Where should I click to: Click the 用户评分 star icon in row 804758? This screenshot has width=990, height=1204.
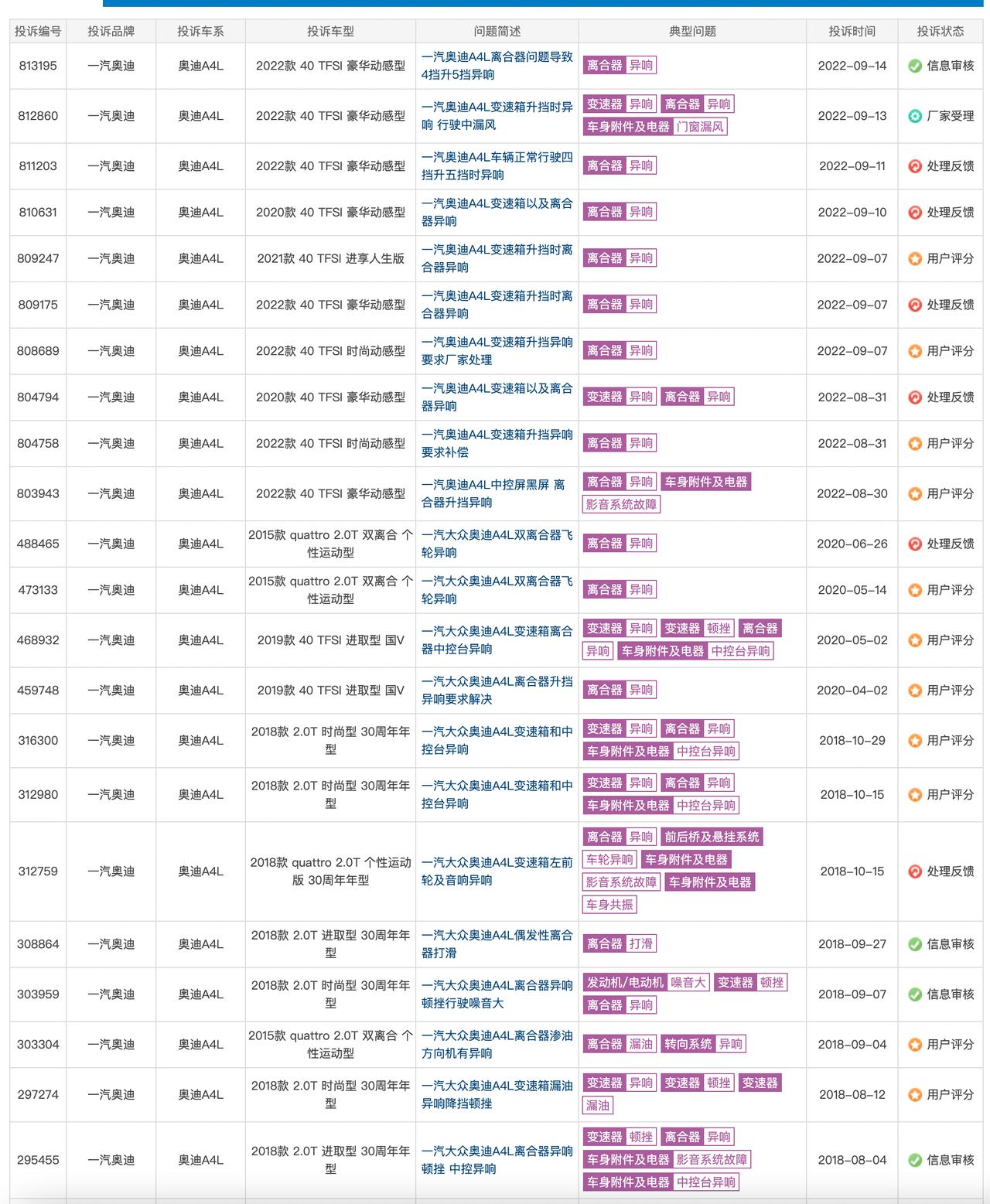coord(915,444)
